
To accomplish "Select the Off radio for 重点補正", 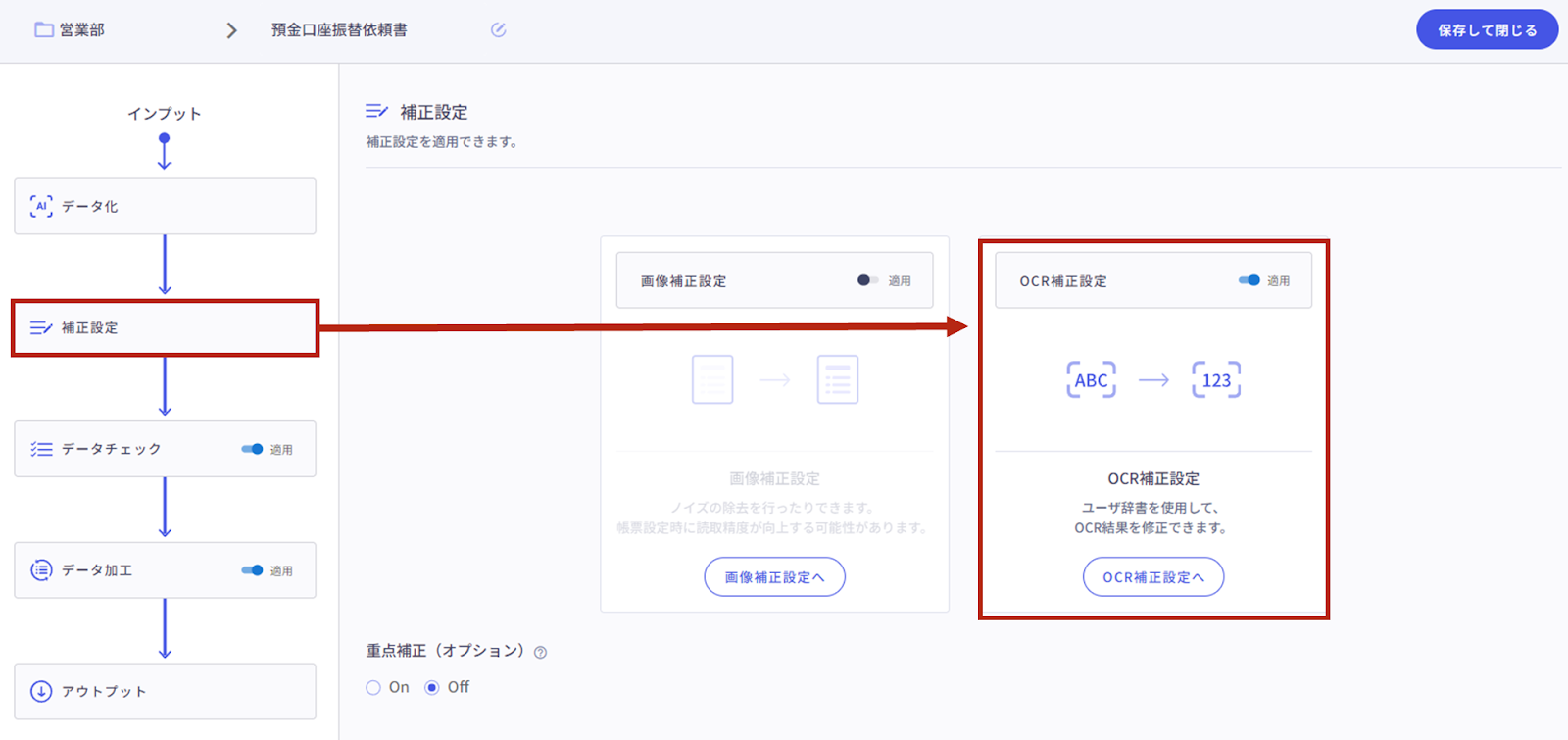I will click(x=432, y=688).
